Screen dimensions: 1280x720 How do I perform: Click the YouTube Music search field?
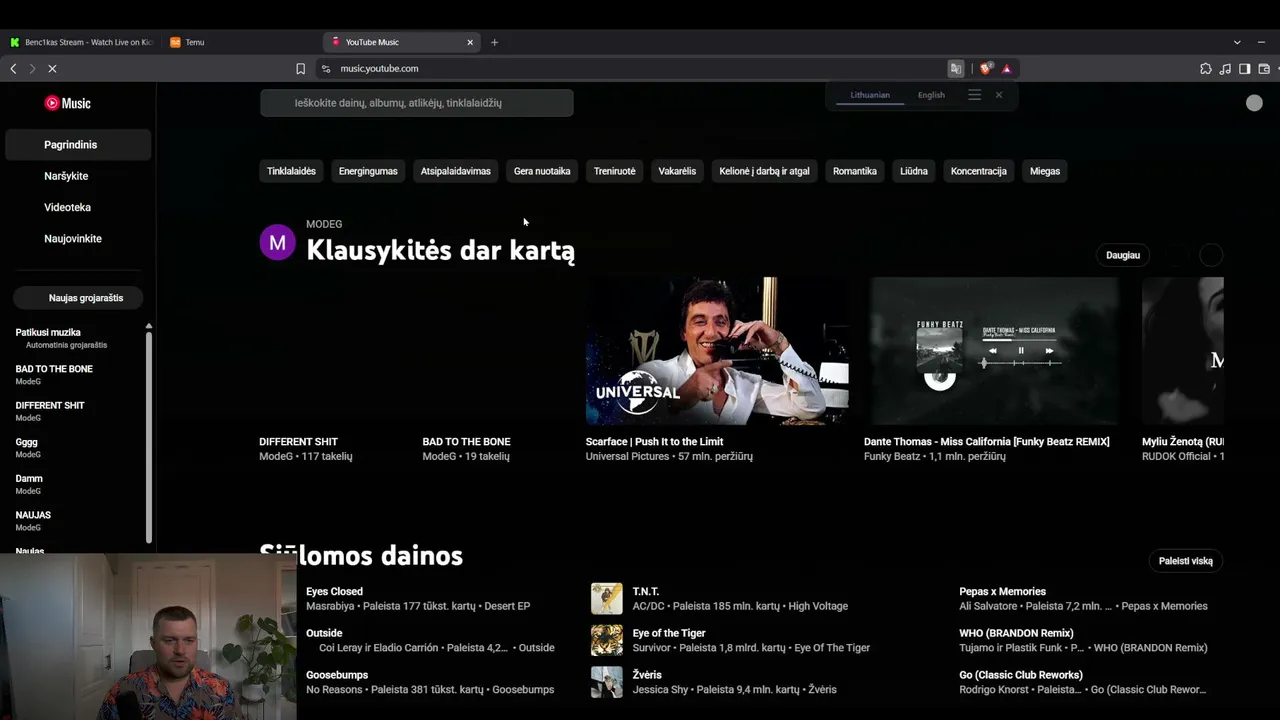pyautogui.click(x=417, y=103)
